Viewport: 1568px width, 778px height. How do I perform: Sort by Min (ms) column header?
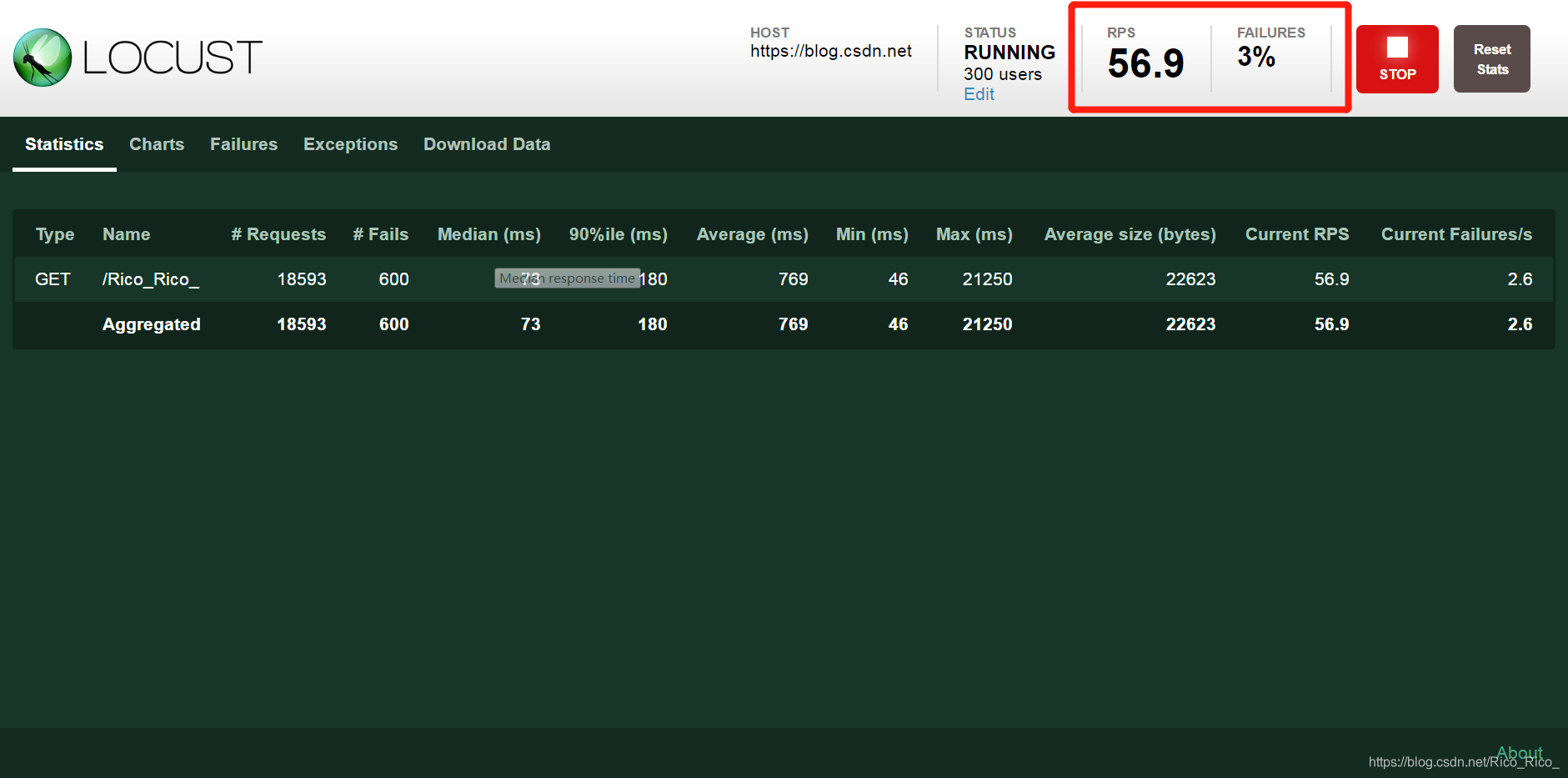pyautogui.click(x=872, y=234)
